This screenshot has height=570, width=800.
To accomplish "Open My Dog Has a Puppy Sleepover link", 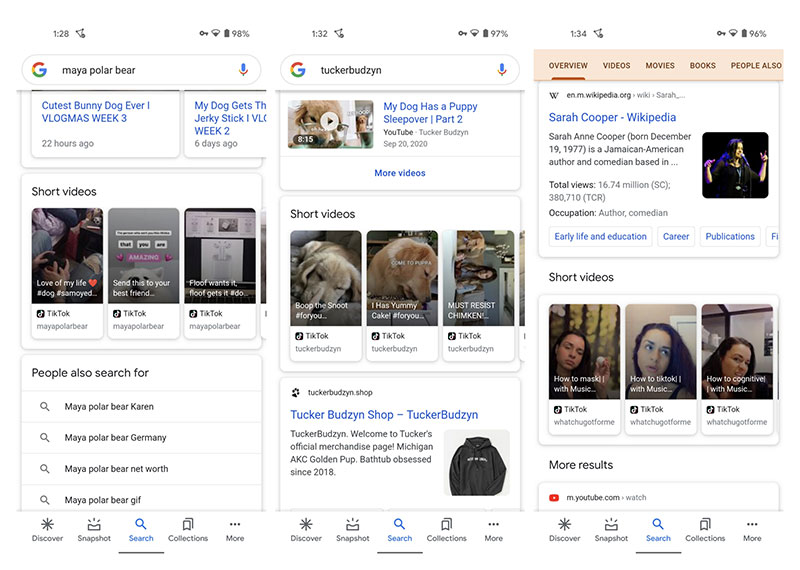I will 430,113.
